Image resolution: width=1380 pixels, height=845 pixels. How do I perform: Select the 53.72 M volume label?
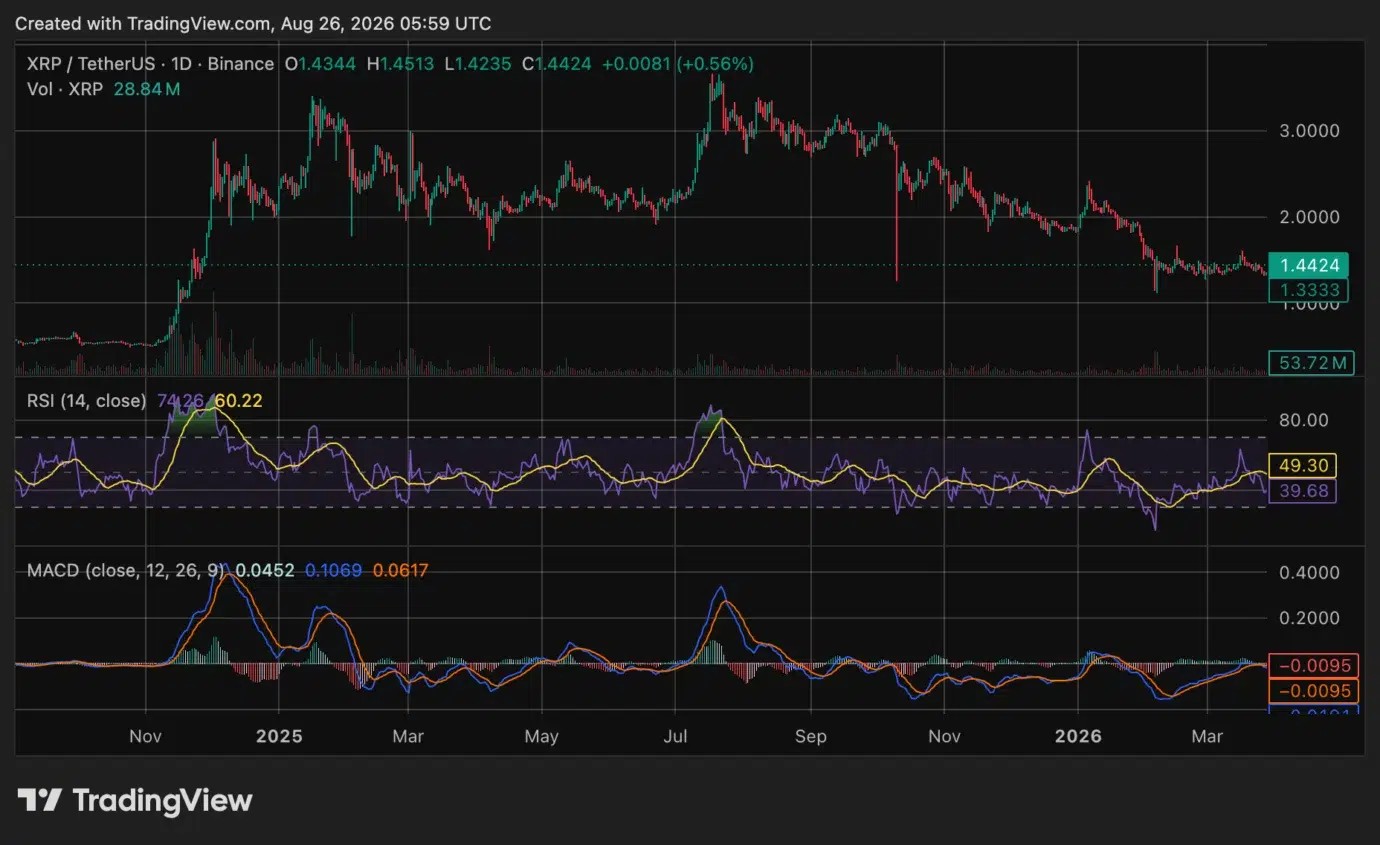1311,362
